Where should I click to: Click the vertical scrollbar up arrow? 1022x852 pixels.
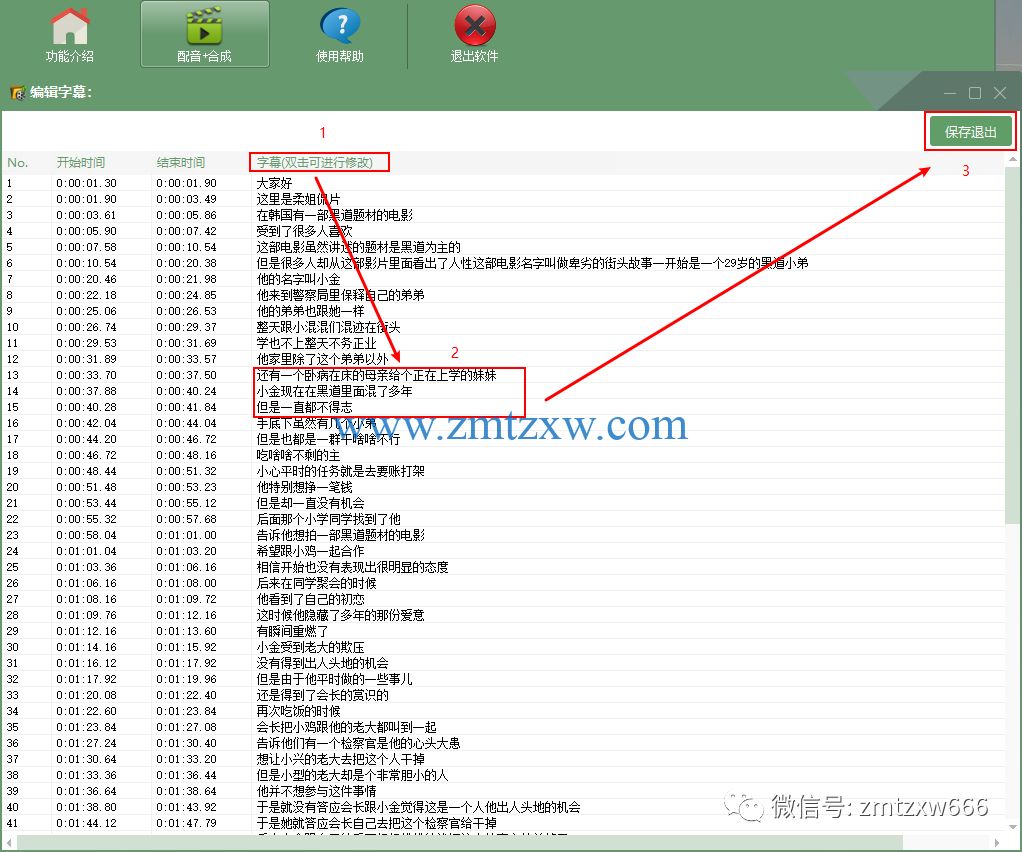(x=1012, y=160)
